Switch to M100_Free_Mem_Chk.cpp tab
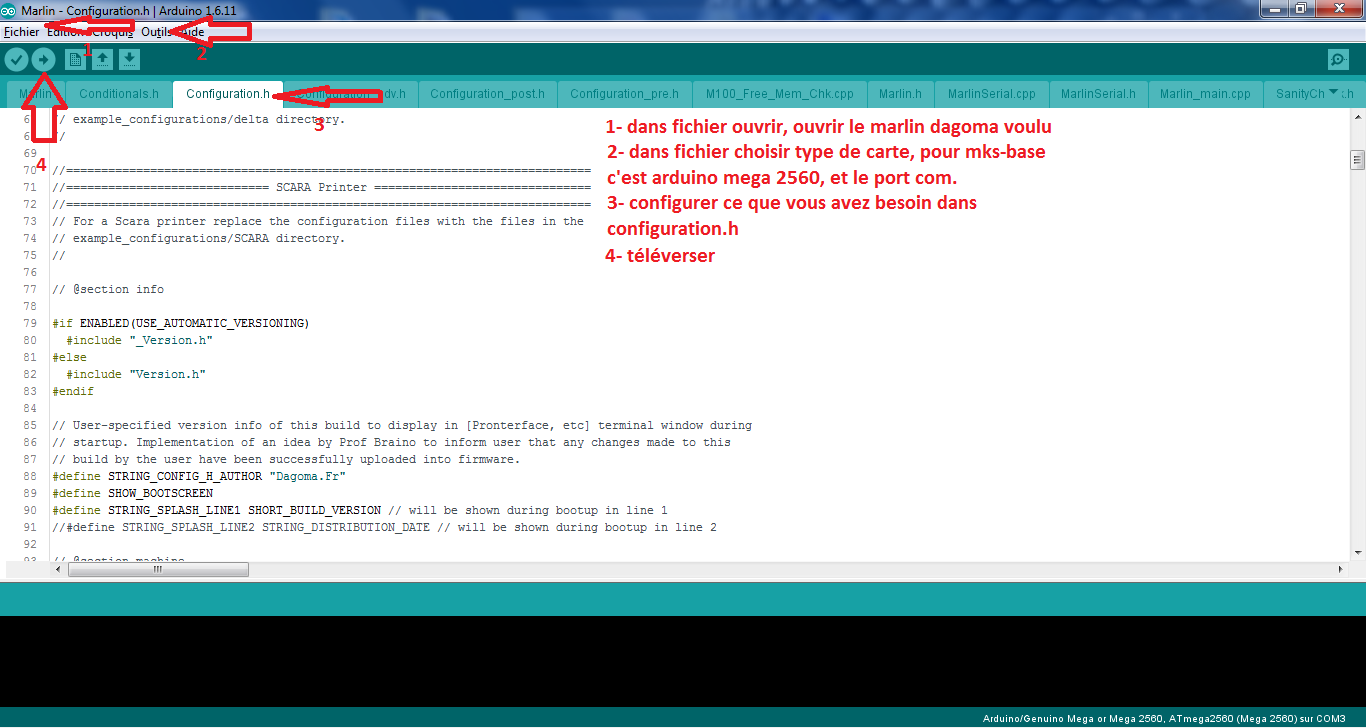The width and height of the screenshot is (1366, 728). point(780,94)
